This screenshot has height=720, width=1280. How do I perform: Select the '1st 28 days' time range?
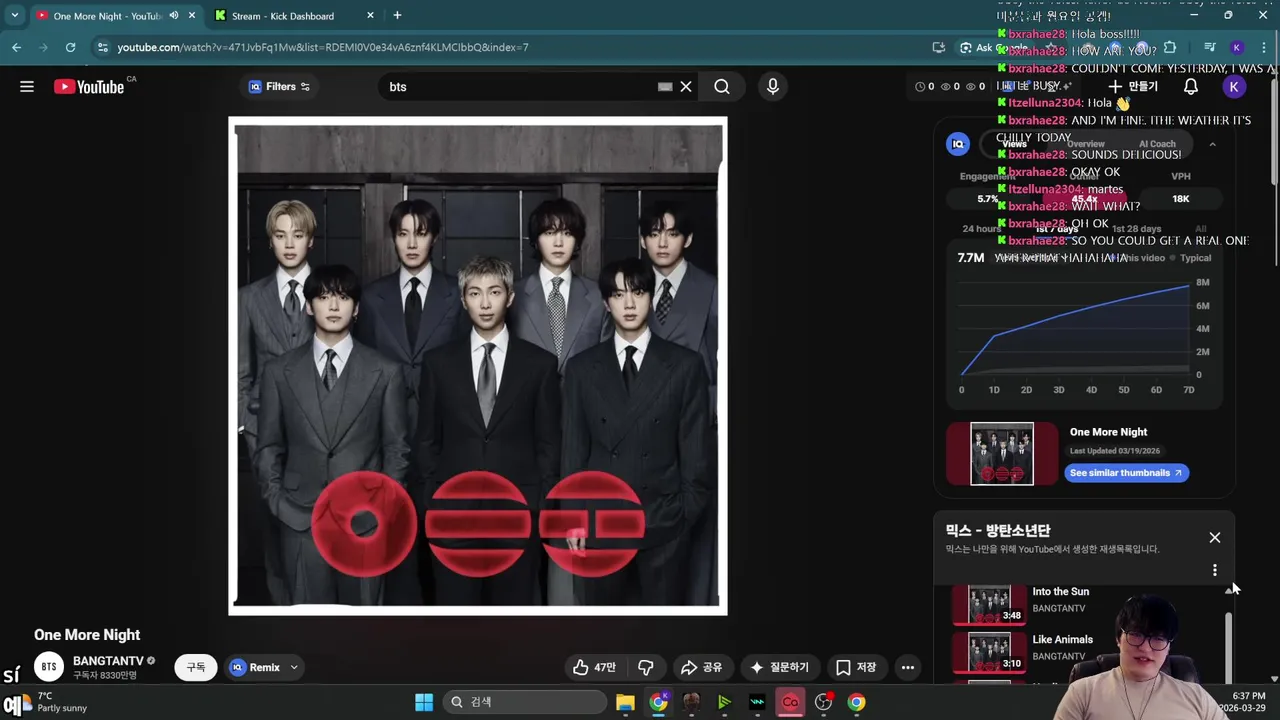(x=1137, y=229)
